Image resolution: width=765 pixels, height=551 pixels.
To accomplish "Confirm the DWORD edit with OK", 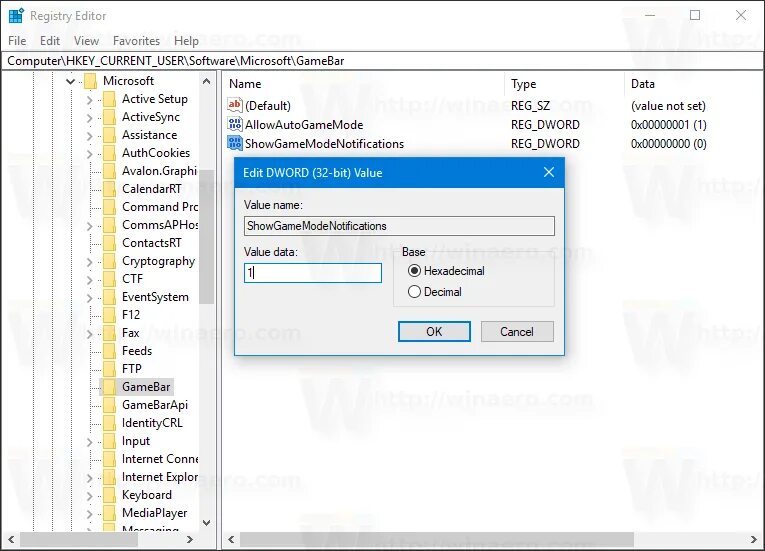I will (434, 332).
